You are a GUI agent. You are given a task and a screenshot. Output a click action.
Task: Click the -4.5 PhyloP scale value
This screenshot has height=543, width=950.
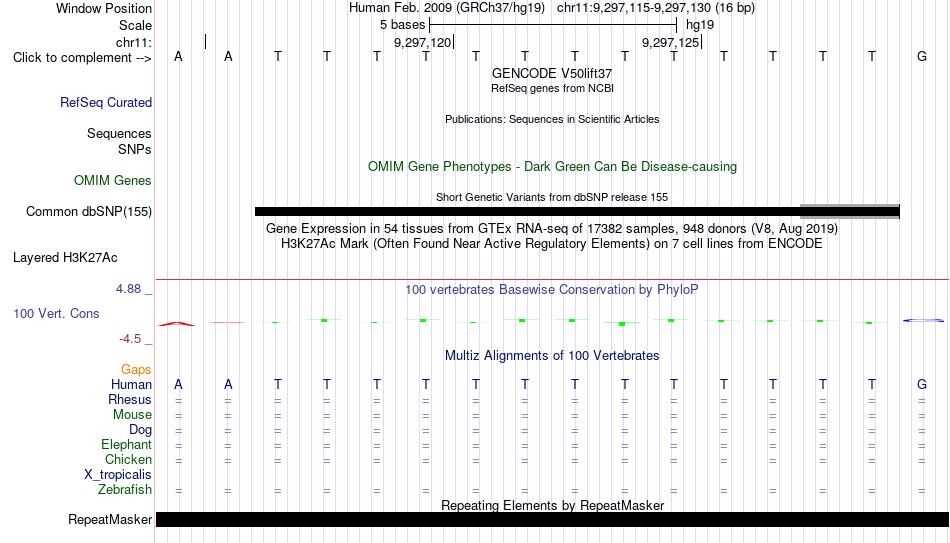coord(130,339)
